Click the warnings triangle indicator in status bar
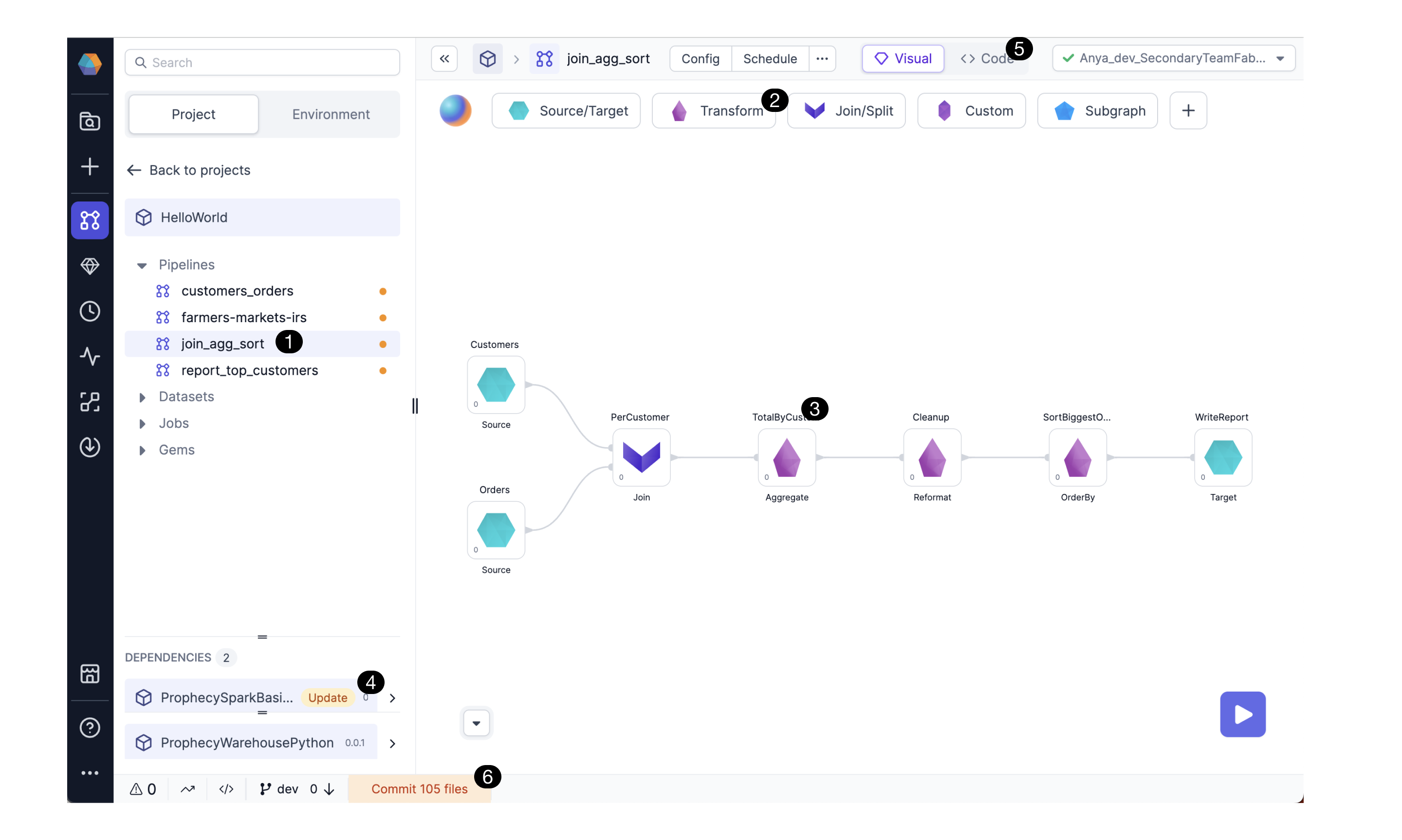Viewport: 1402px width, 840px height. click(143, 789)
